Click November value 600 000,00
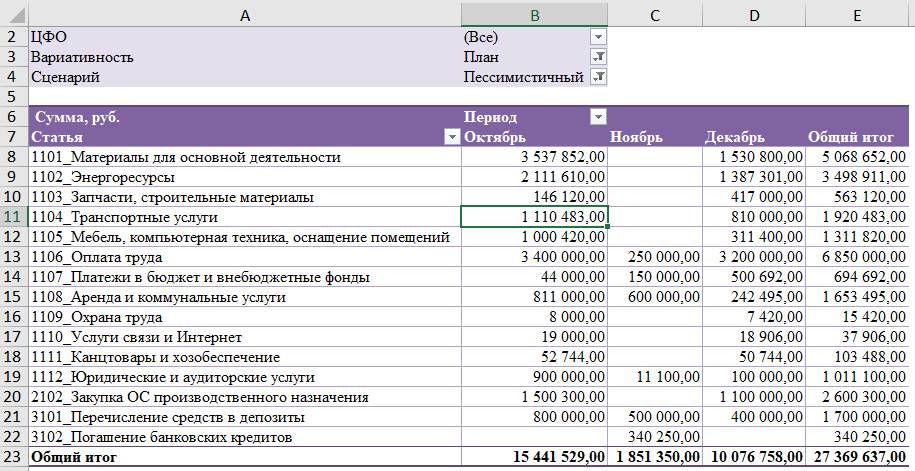Image resolution: width=915 pixels, height=471 pixels. tap(655, 297)
